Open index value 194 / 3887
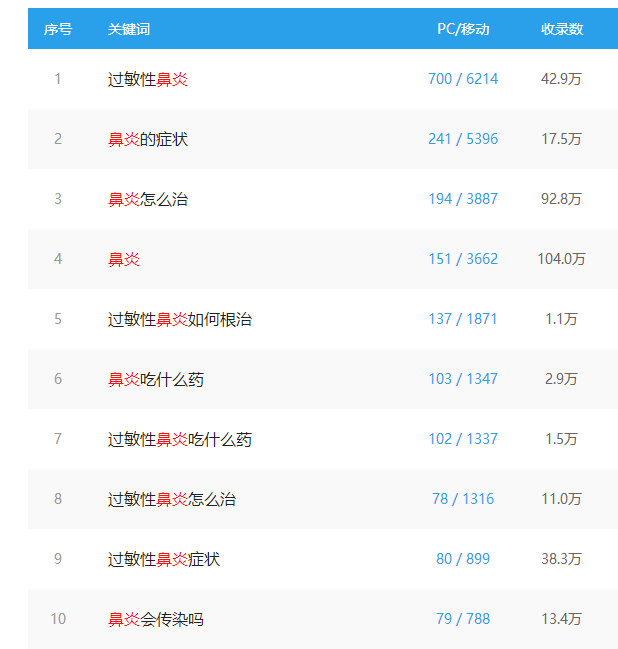 point(463,199)
